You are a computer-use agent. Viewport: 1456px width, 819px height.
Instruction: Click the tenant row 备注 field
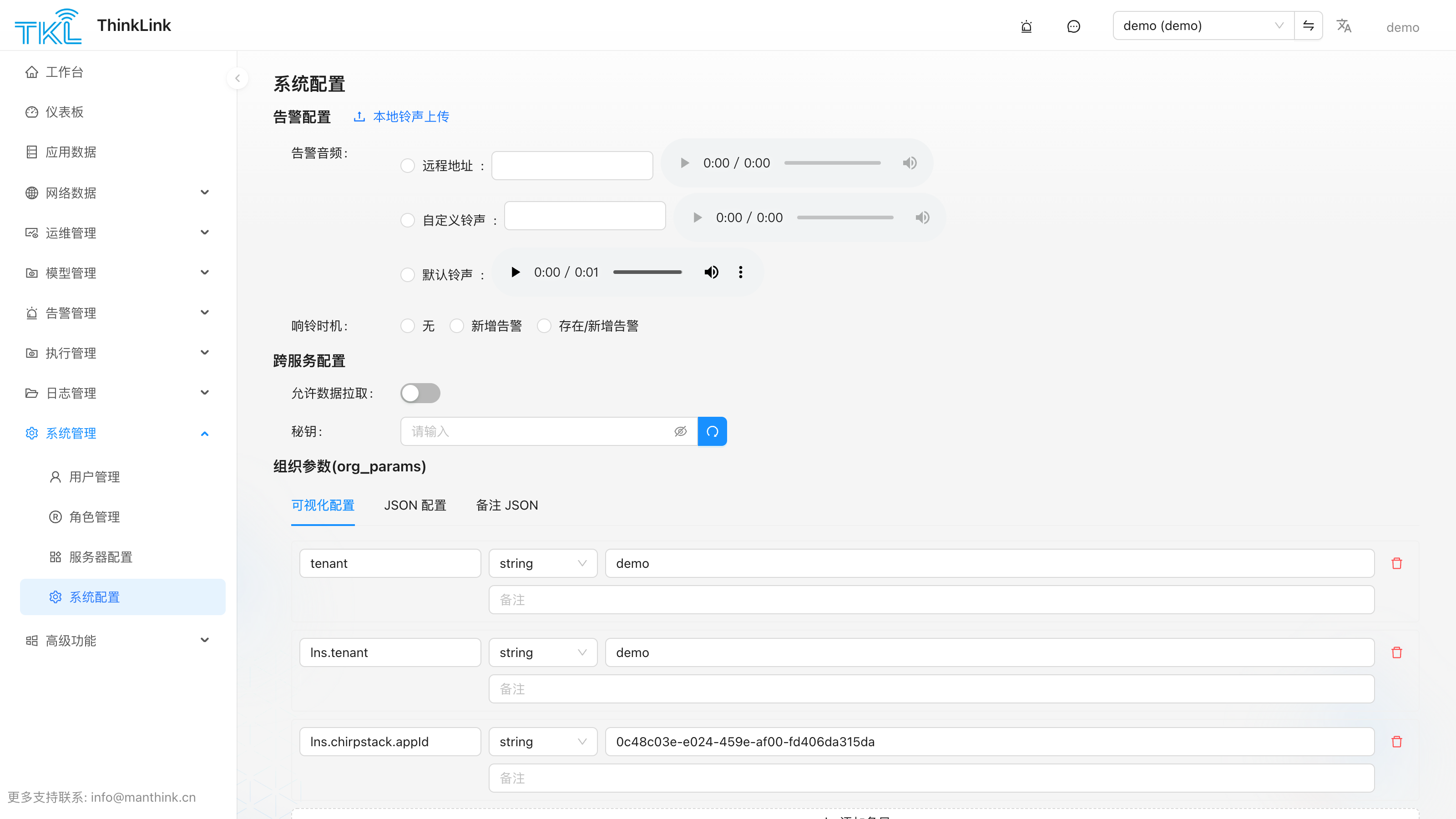pyautogui.click(x=931, y=600)
